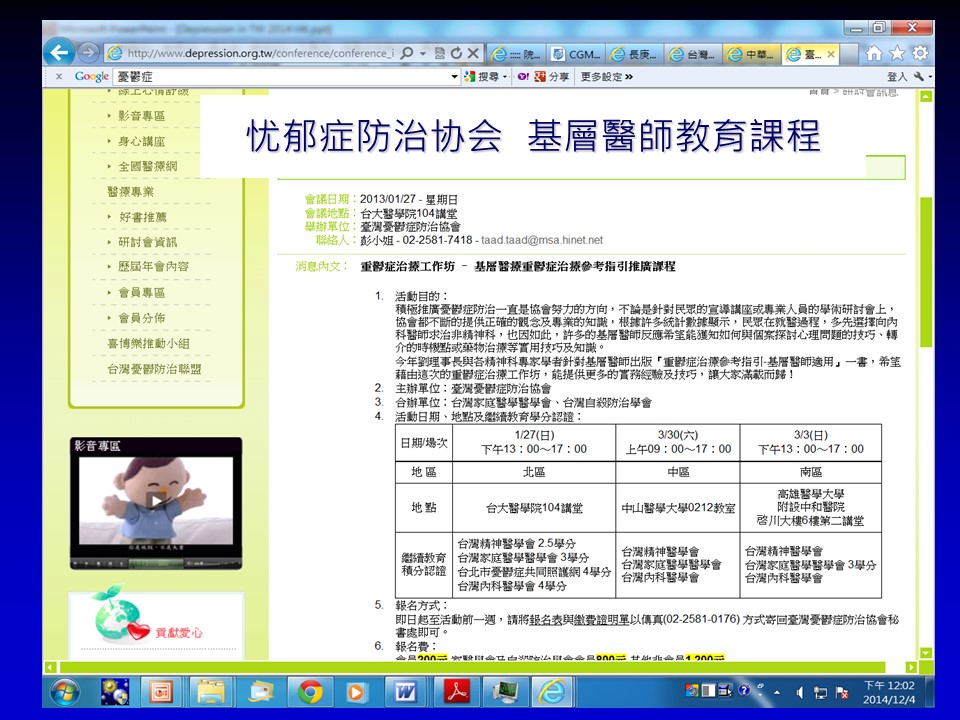Viewport: 960px width, 720px height.
Task: Open 研討會資訊 sidebar link
Action: (148, 242)
